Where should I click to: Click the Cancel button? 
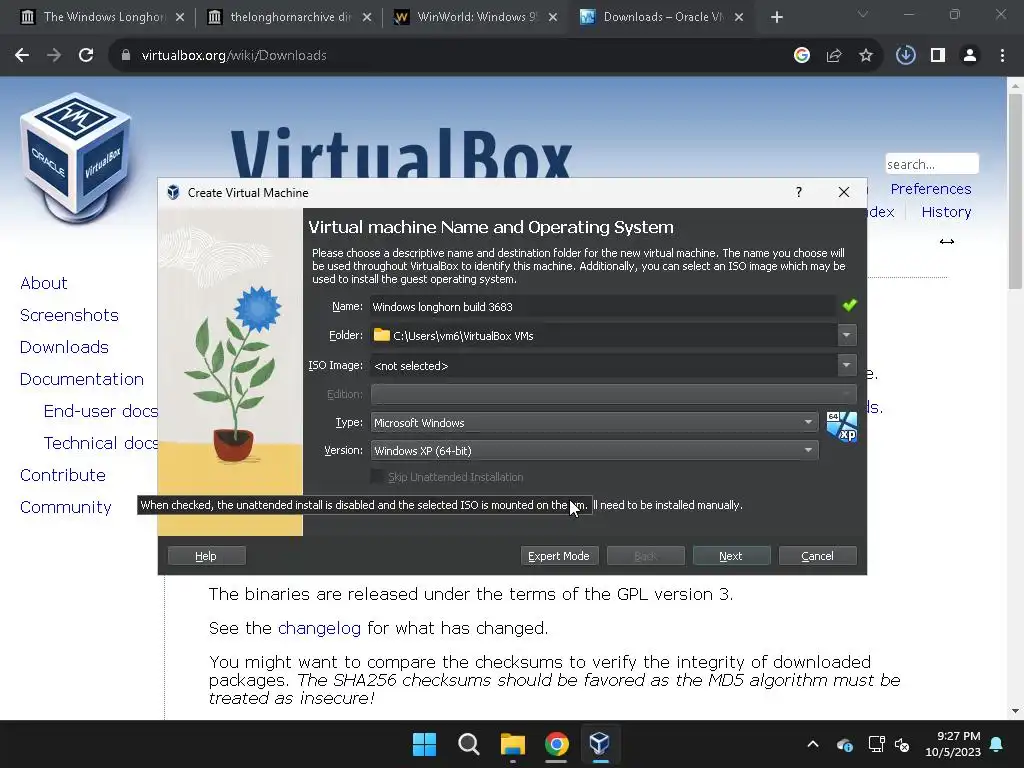click(818, 556)
